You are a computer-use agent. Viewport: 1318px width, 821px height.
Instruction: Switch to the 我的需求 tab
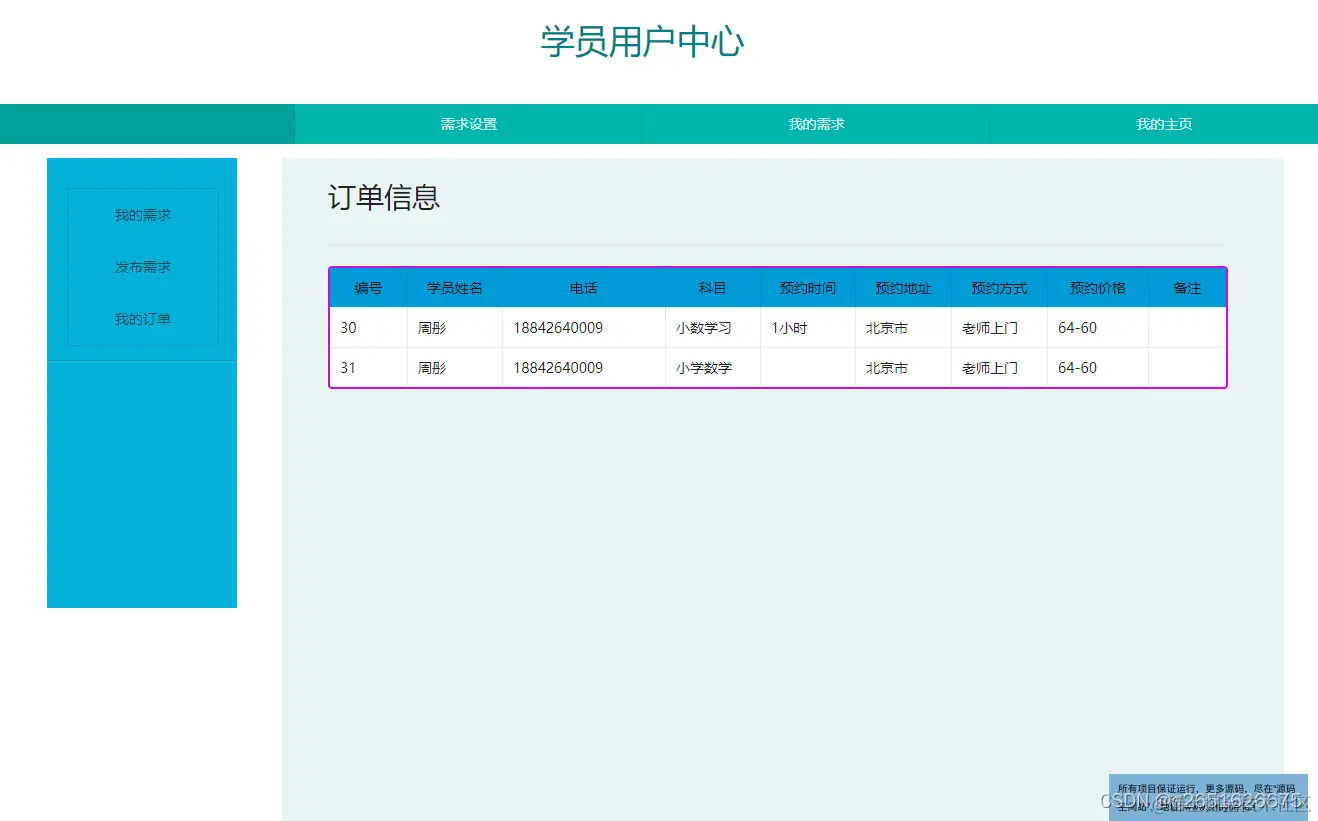coord(815,123)
